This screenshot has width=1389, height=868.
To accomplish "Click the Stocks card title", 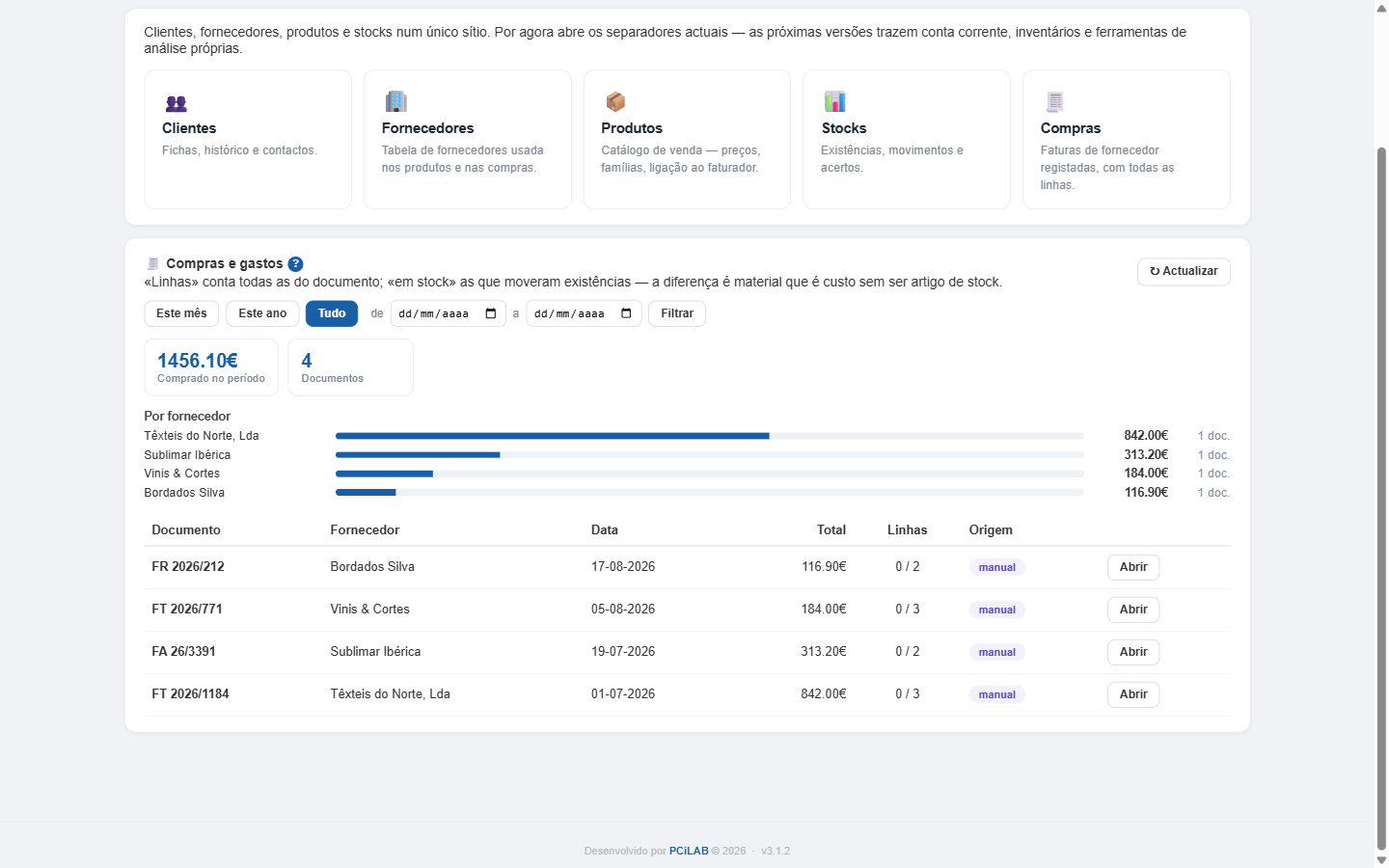I will point(844,128).
